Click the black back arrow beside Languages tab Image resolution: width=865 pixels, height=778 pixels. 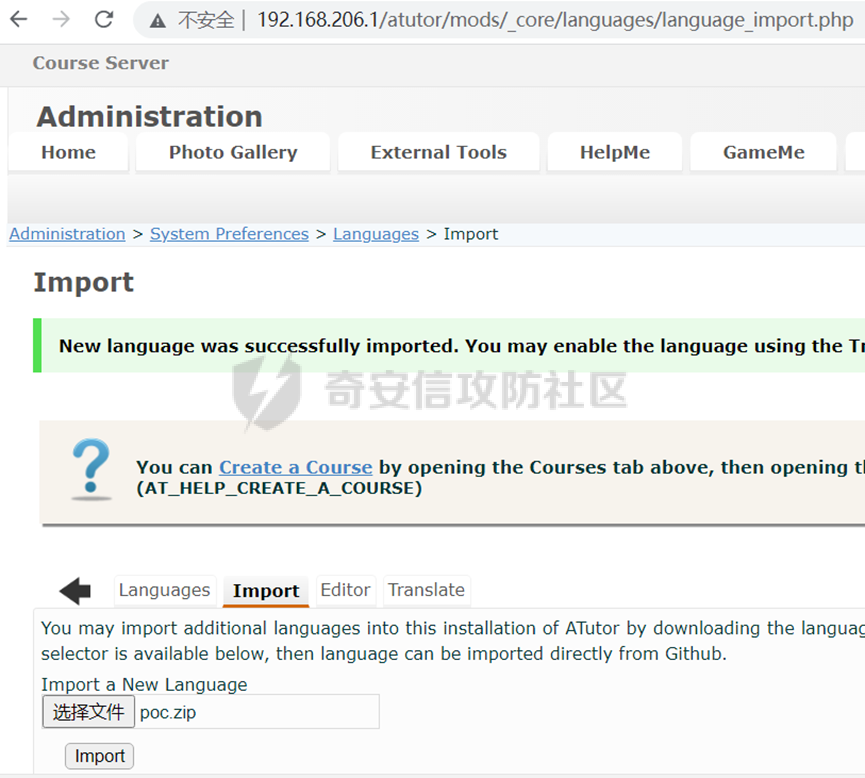tap(76, 591)
